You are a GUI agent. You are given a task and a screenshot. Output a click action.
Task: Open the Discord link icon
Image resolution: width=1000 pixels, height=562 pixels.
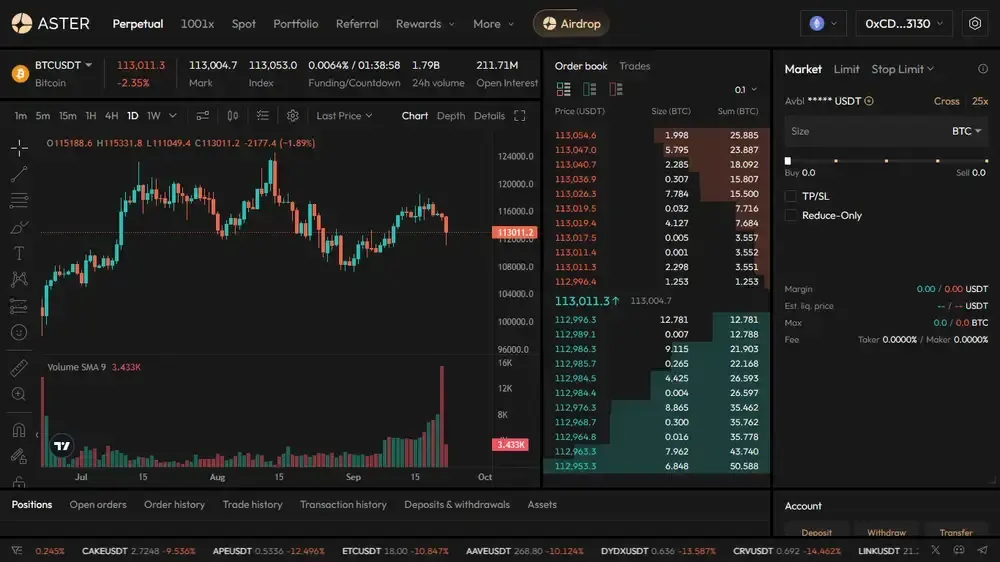959,550
